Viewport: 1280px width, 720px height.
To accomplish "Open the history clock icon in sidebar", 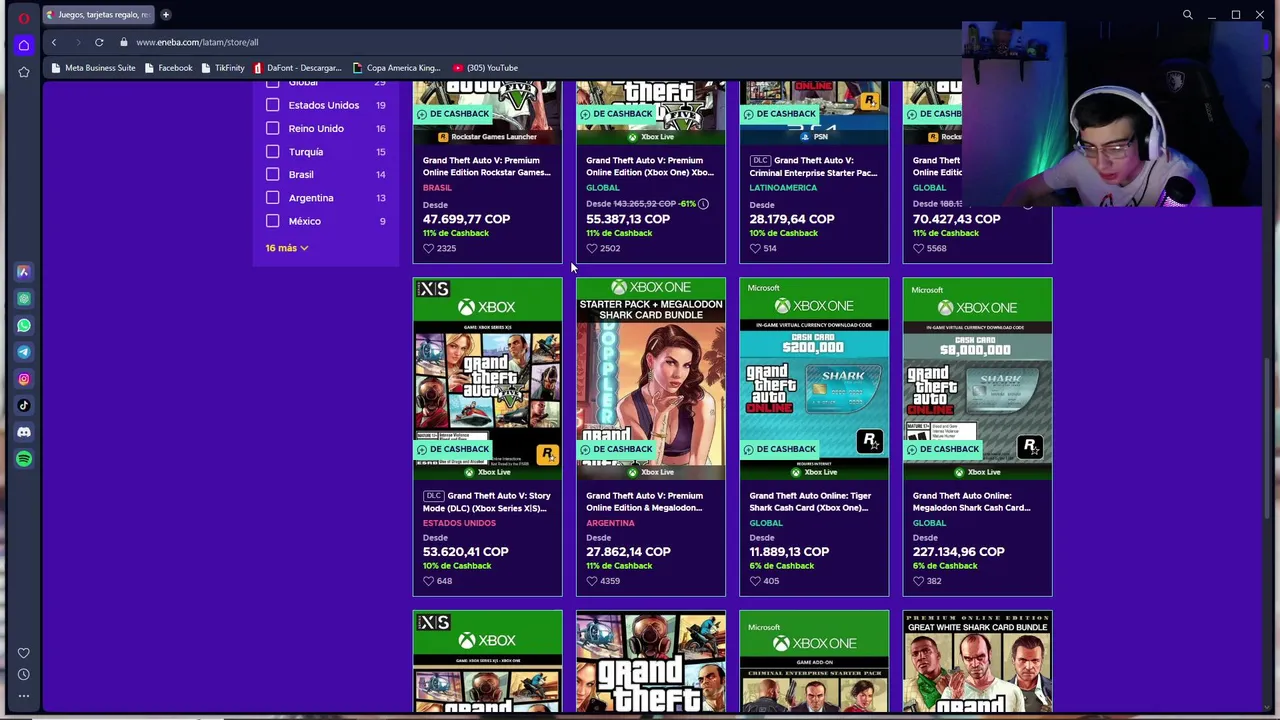I will [24, 674].
